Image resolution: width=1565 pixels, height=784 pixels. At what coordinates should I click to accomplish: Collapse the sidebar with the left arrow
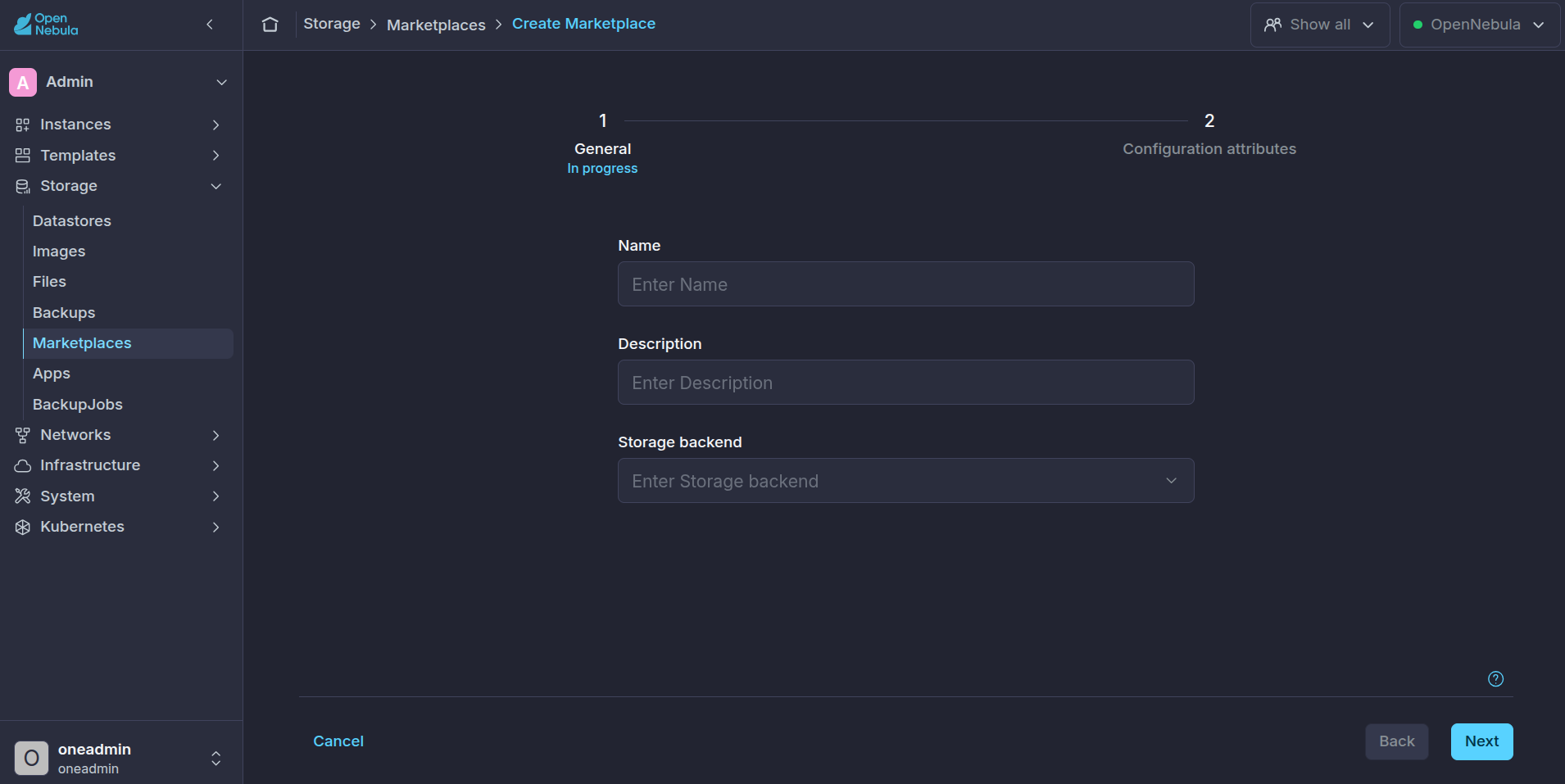coord(210,25)
